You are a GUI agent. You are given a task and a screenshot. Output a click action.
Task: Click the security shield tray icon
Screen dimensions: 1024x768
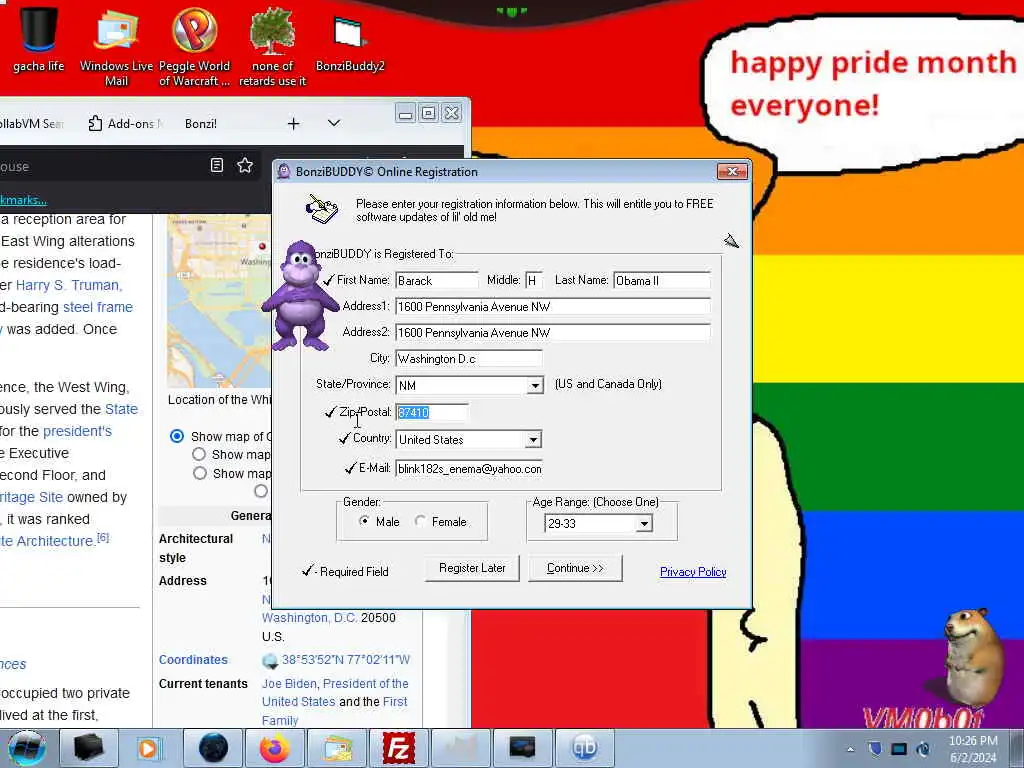[x=874, y=749]
